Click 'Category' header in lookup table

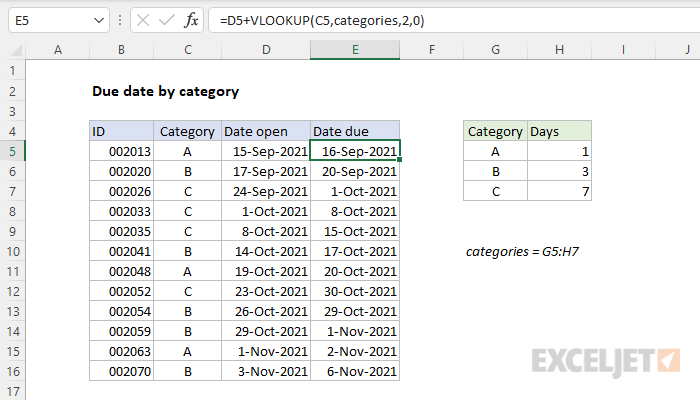pos(495,131)
